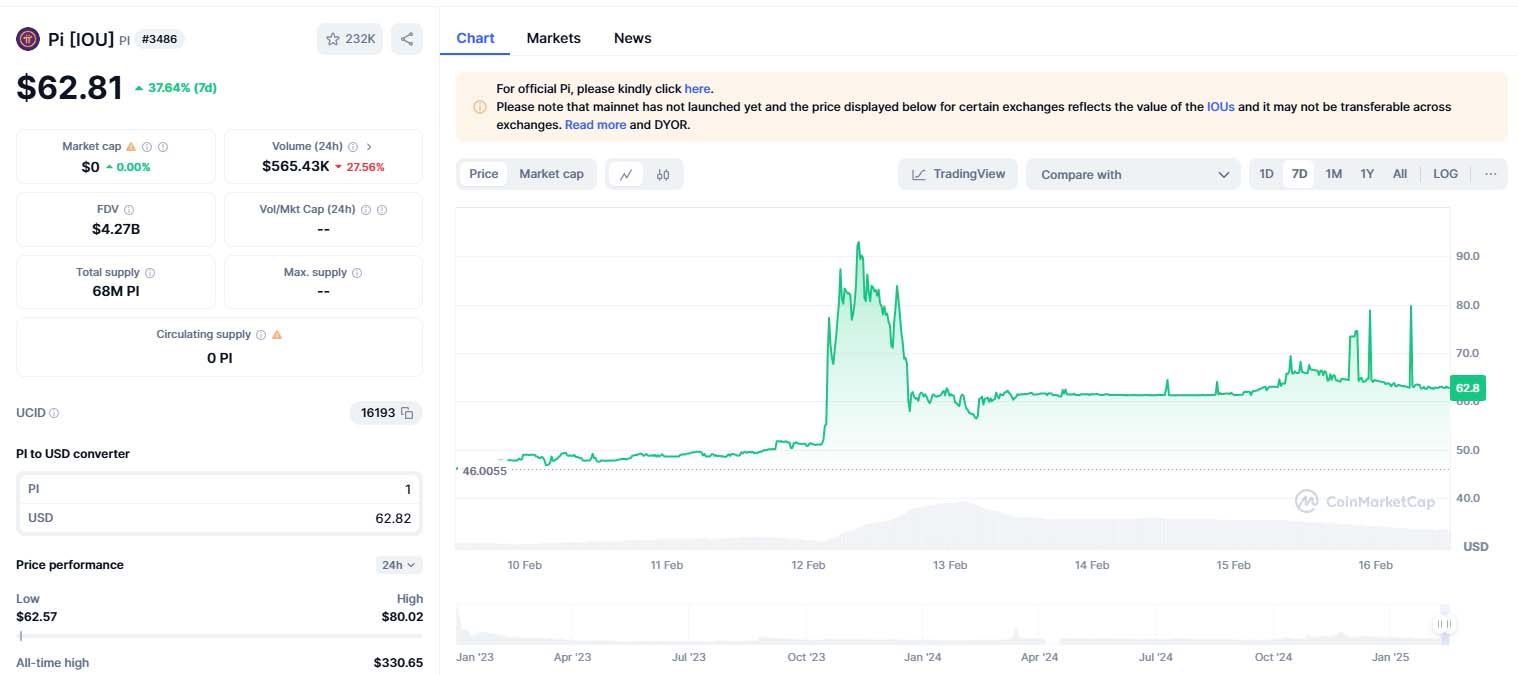The image size is (1518, 675).
Task: Open info icon next to Max. supply
Action: 357,273
